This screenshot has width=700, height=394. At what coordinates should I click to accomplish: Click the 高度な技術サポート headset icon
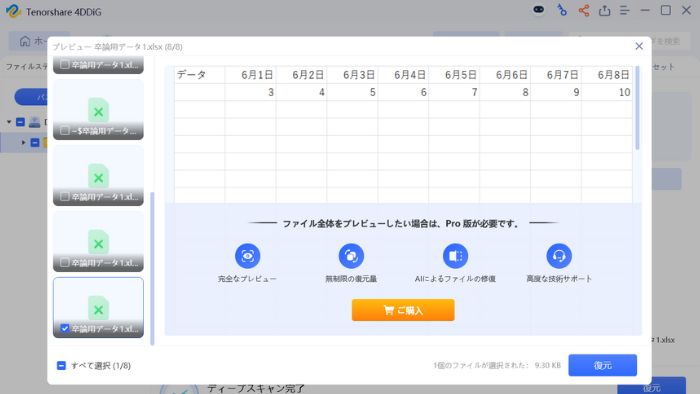pos(559,256)
